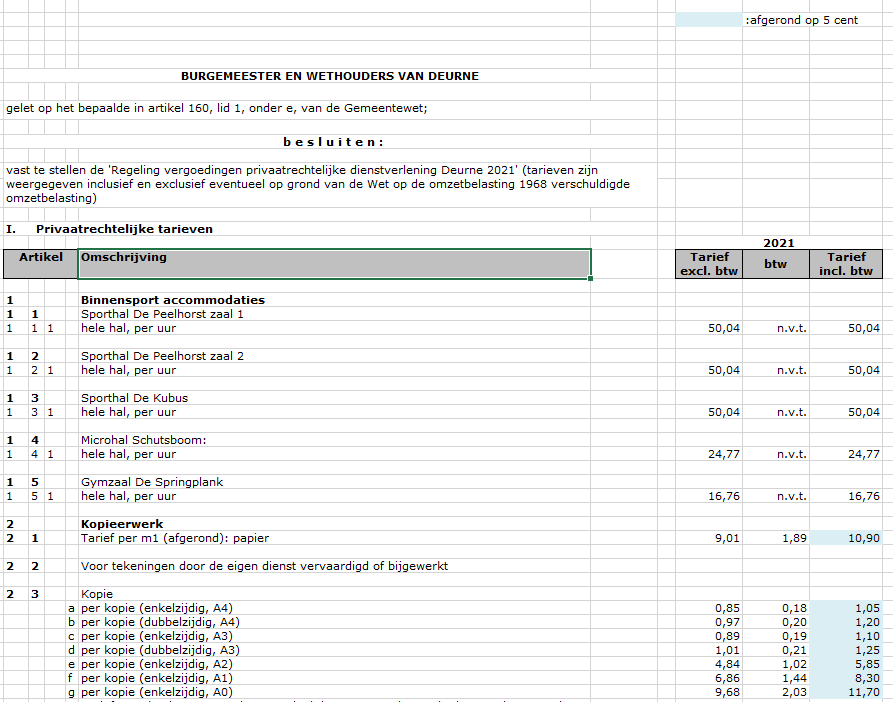Viewport: 893px width, 702px height.
Task: Click the 'Tarief excl. btw' column header
Action: pyautogui.click(x=709, y=264)
